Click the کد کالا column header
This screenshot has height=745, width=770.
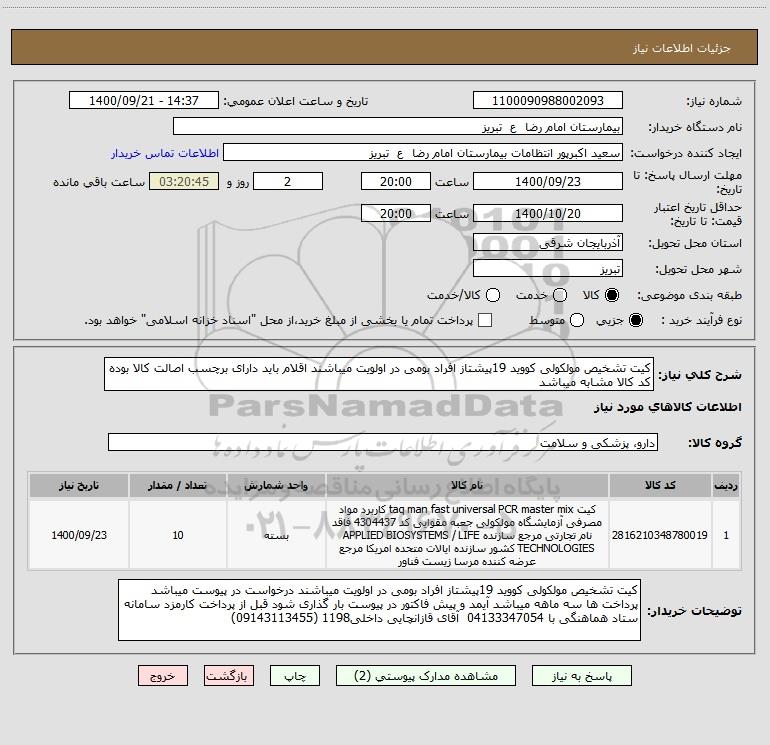tap(660, 485)
